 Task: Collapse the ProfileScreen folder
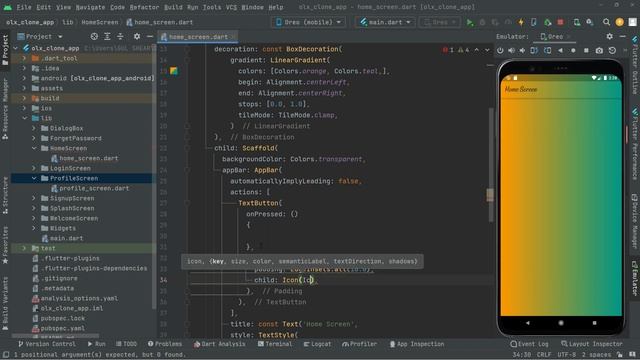(x=34, y=178)
